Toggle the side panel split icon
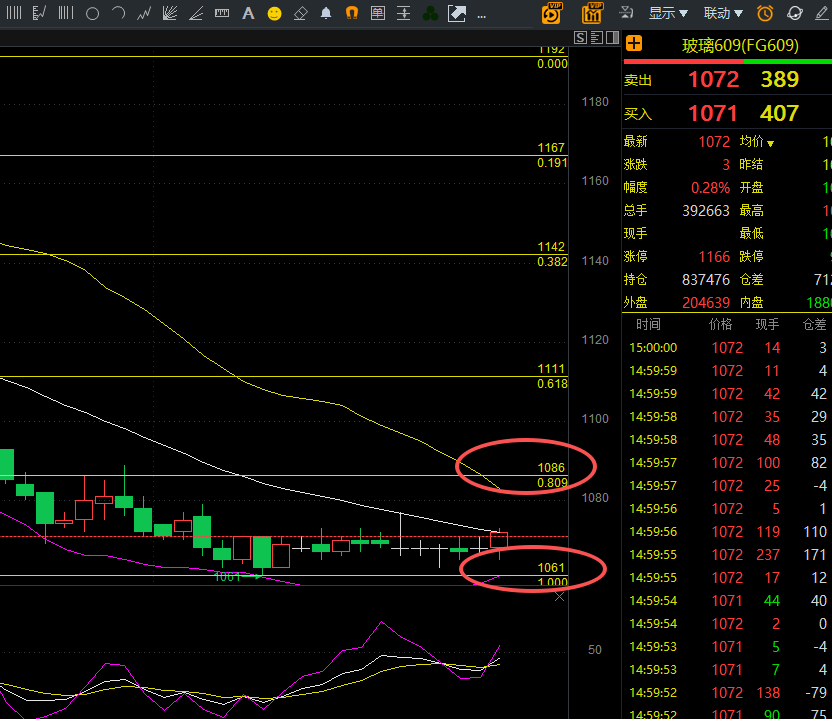This screenshot has width=832, height=719. pos(612,38)
